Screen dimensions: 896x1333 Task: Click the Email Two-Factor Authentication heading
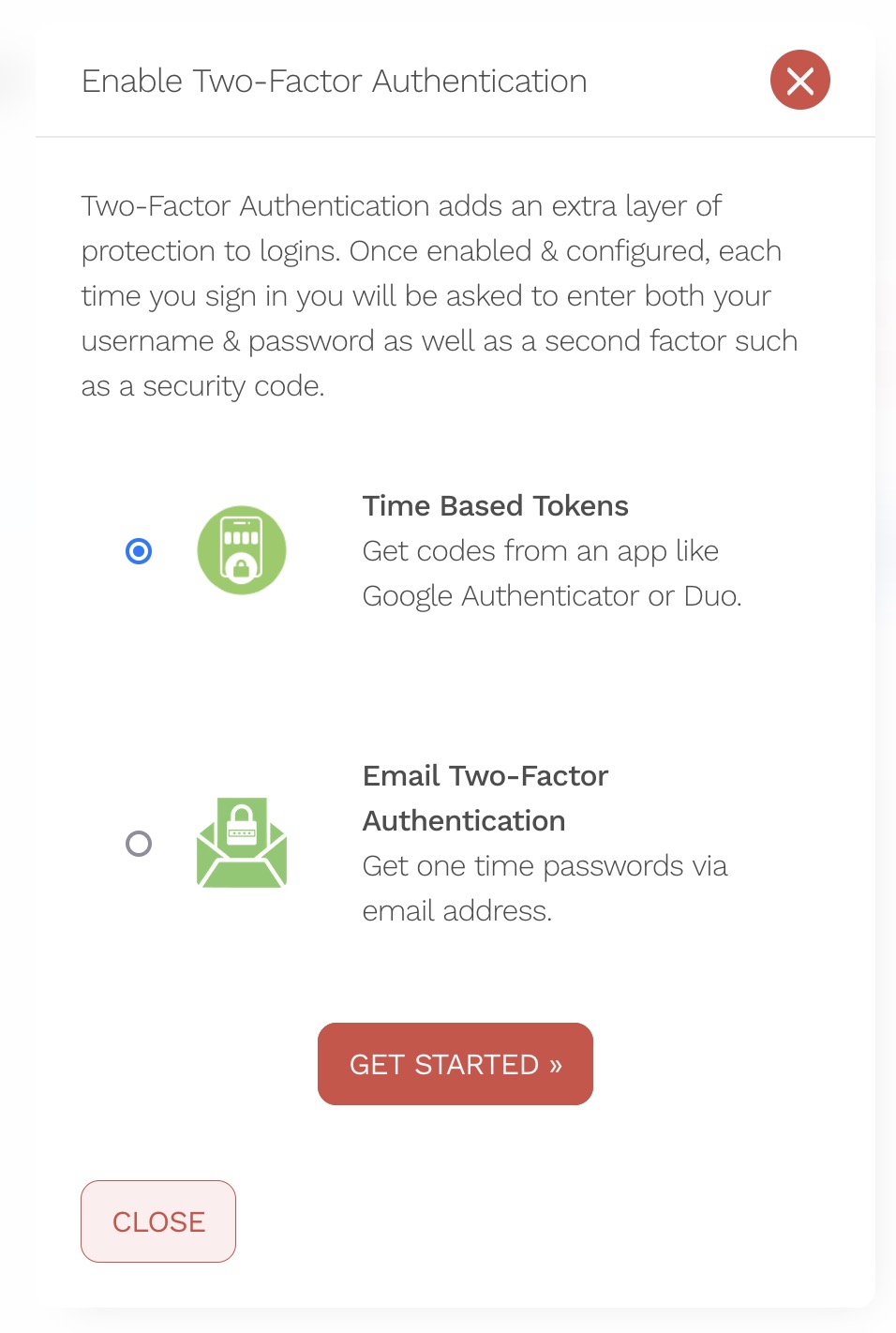point(485,798)
